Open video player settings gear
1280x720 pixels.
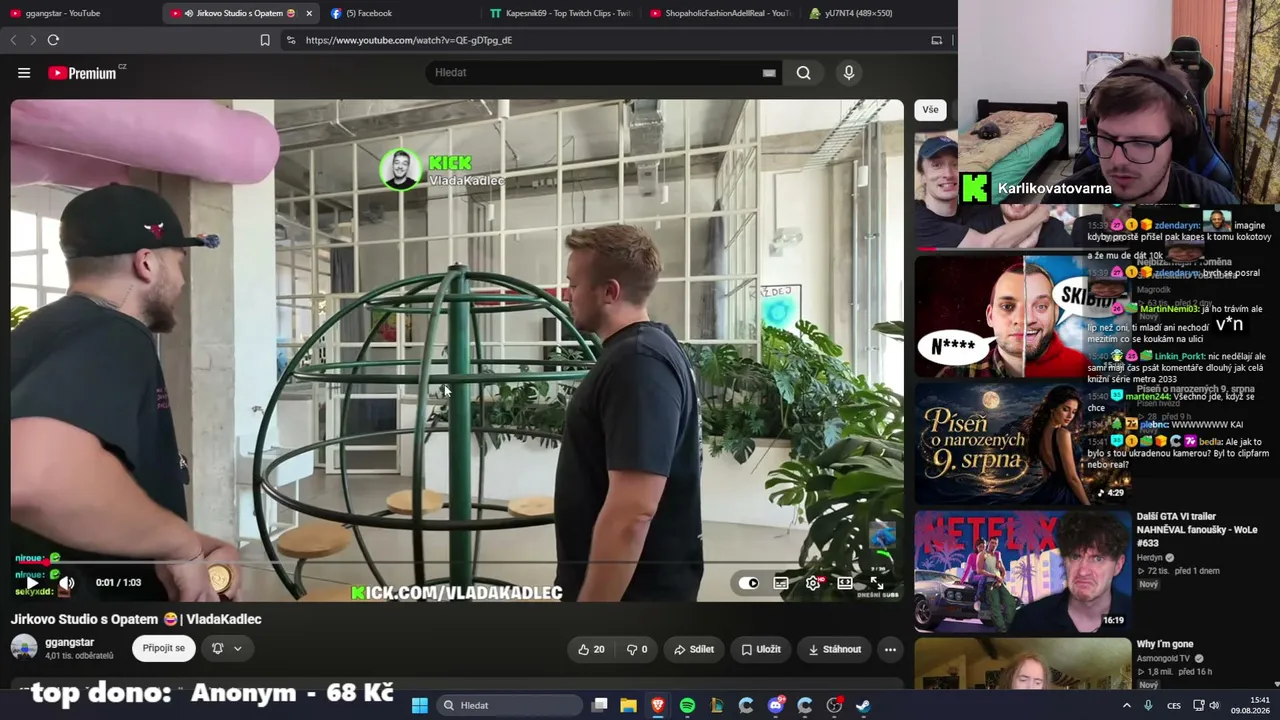[x=813, y=583]
